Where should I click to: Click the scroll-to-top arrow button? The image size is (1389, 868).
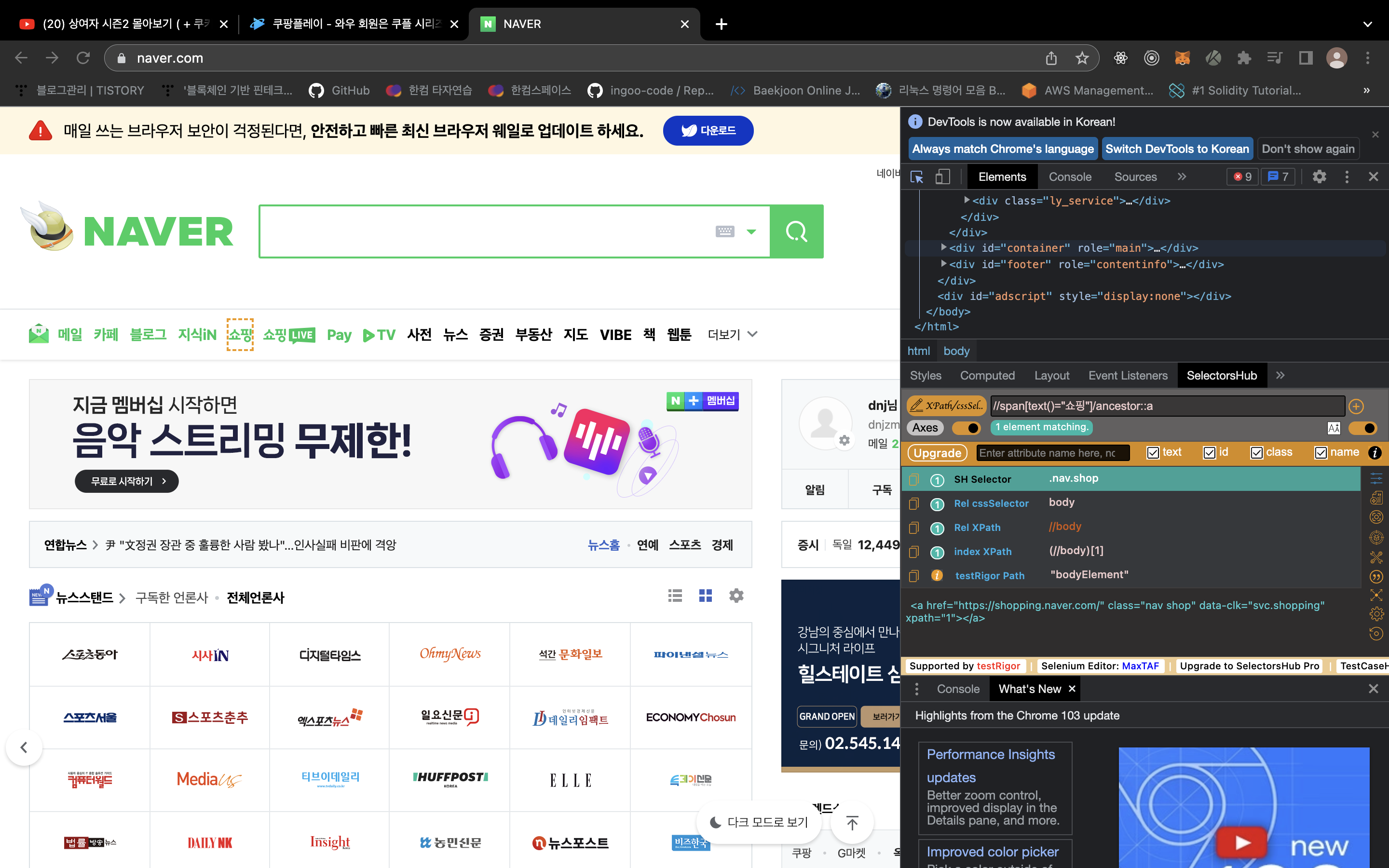[852, 823]
